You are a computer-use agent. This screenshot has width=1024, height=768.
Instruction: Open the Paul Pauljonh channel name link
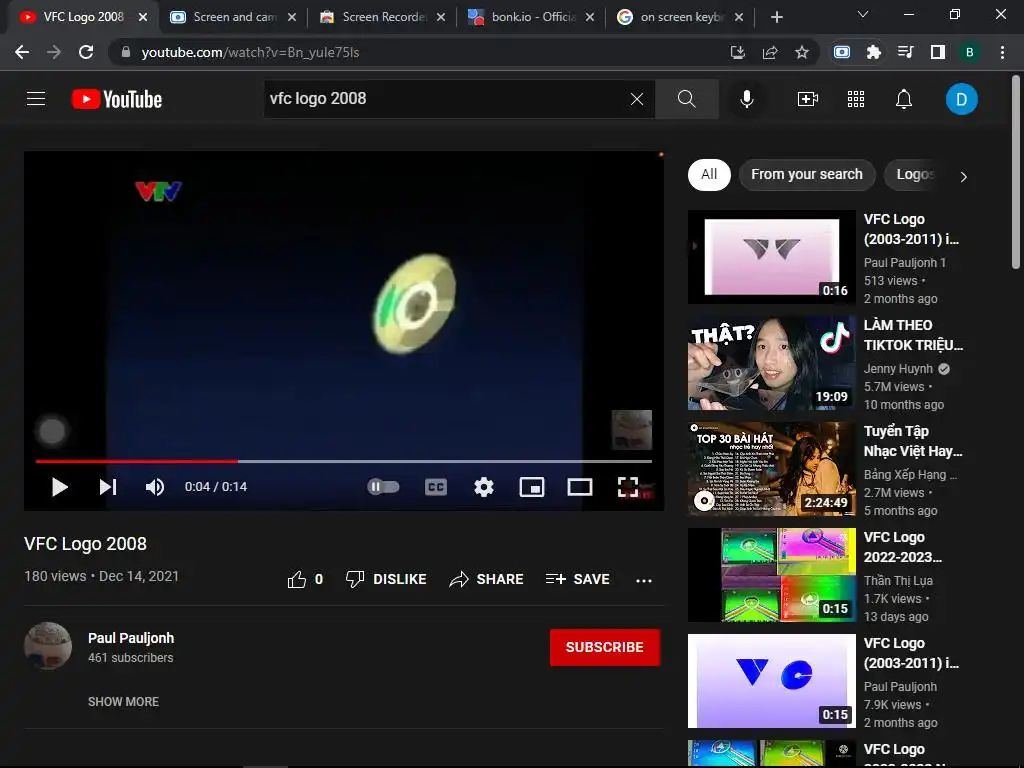pyautogui.click(x=131, y=638)
